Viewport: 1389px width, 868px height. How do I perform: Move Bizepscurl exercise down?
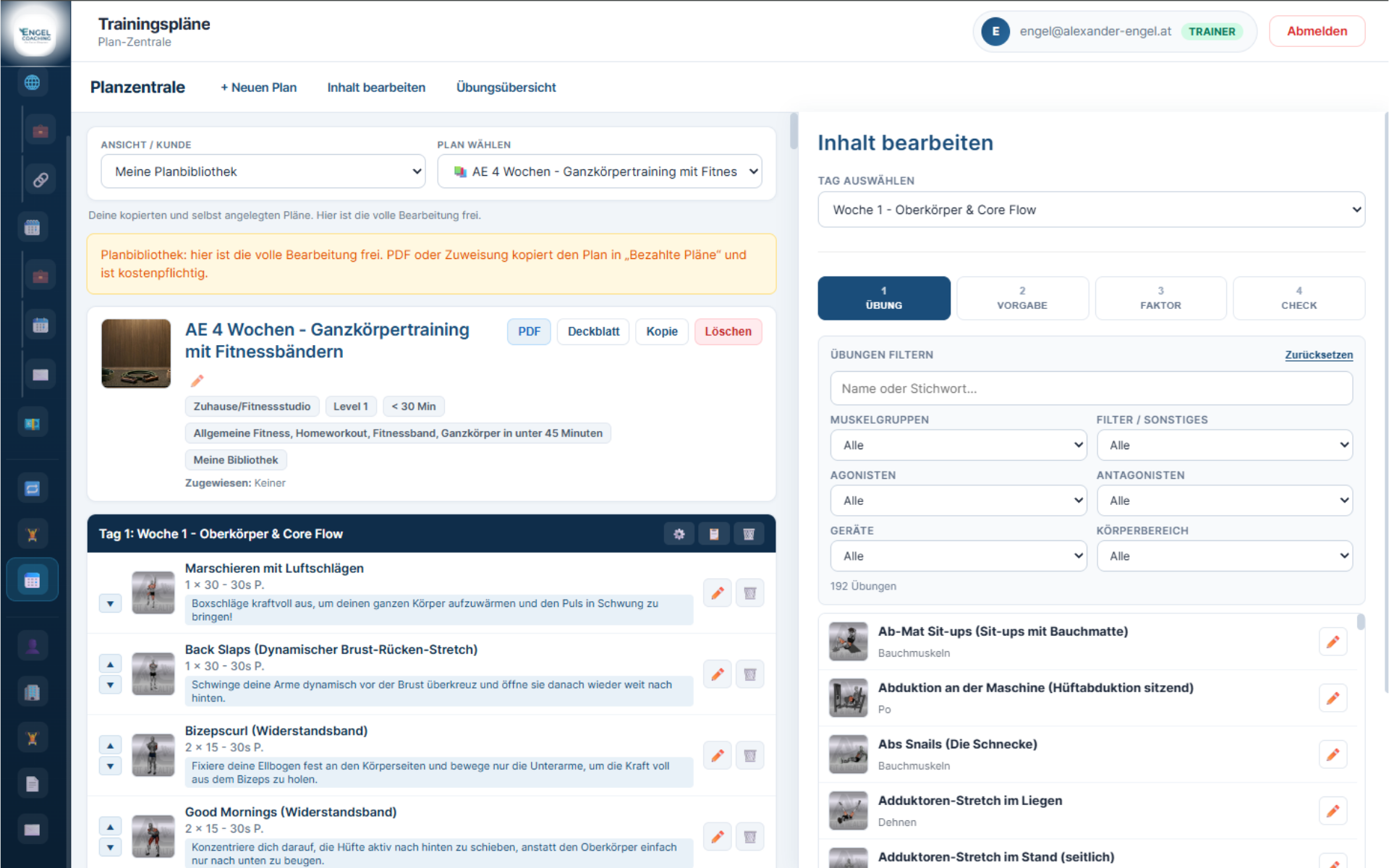110,765
